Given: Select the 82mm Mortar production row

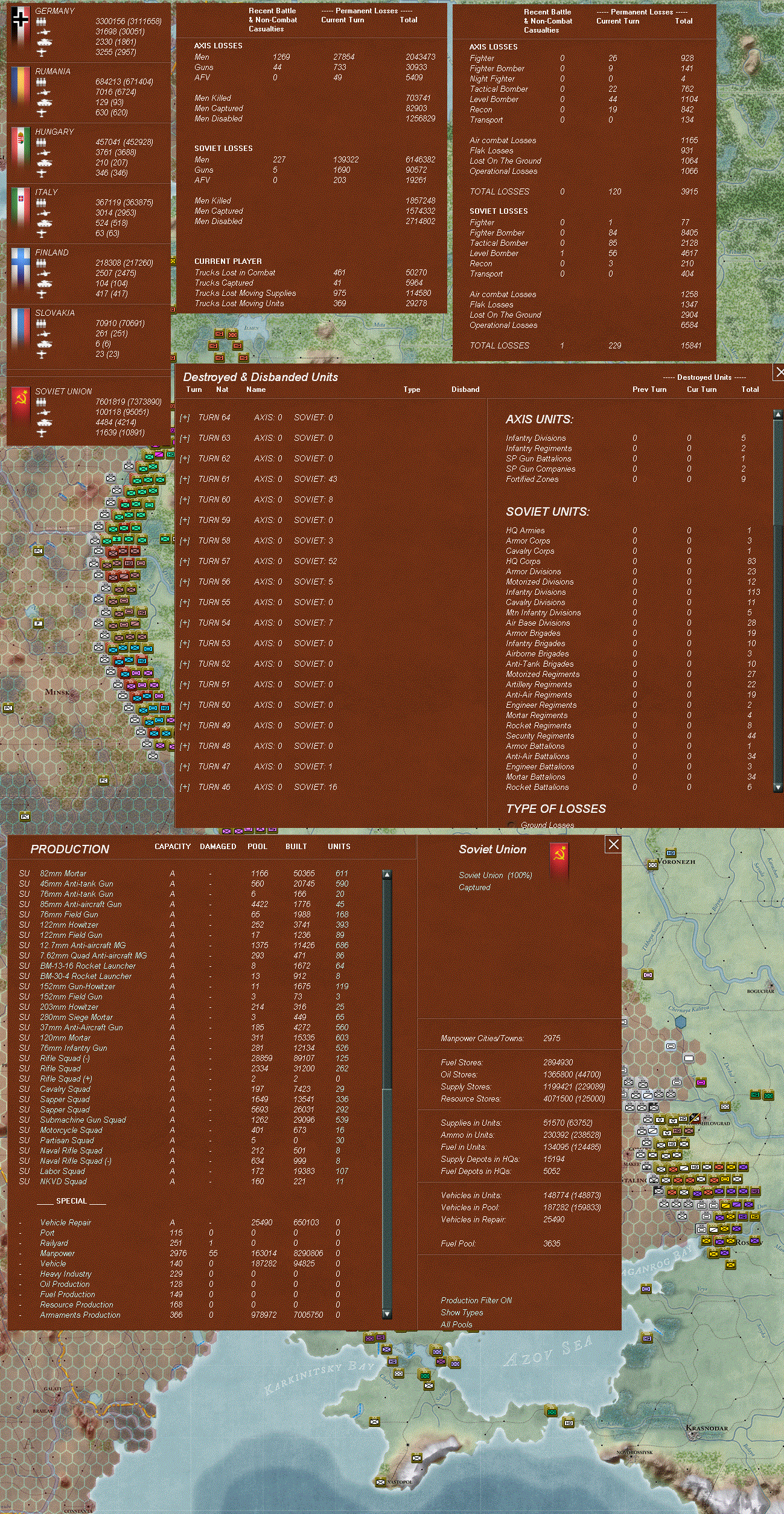Looking at the screenshot, I should 185,874.
